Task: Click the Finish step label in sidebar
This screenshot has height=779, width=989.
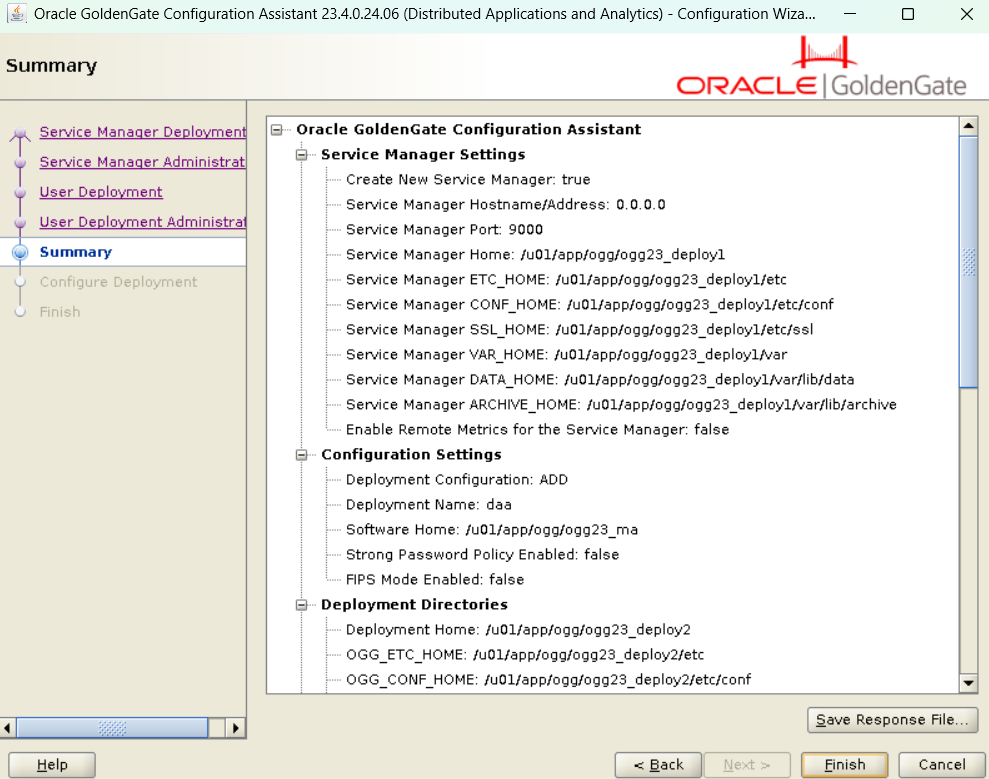Action: pyautogui.click(x=60, y=312)
